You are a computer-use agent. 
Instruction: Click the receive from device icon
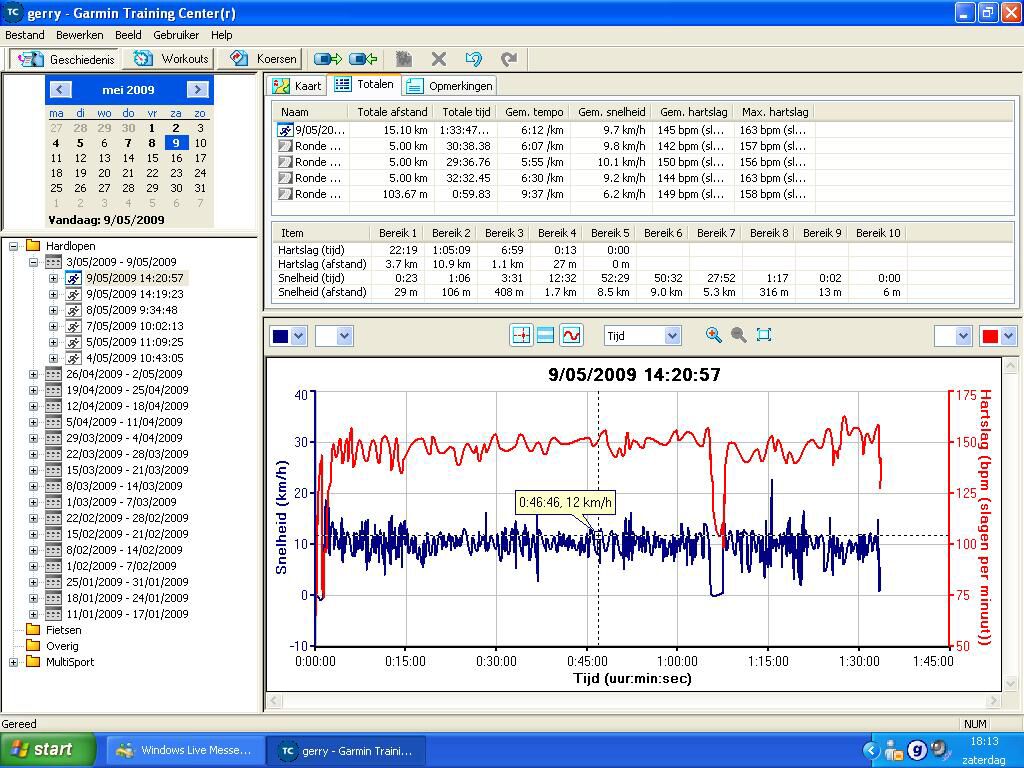(362, 59)
